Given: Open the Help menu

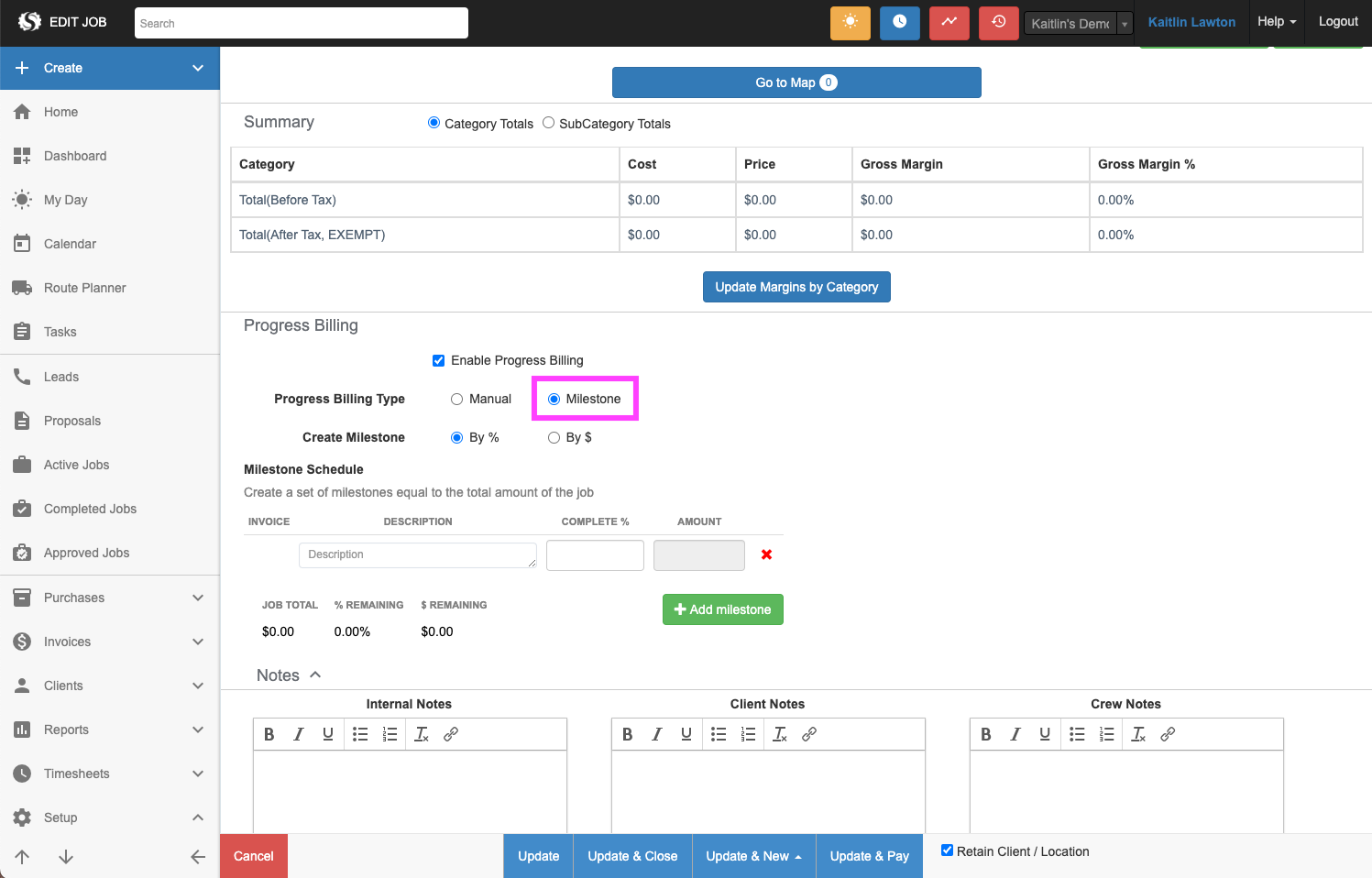Looking at the screenshot, I should click(x=1276, y=22).
